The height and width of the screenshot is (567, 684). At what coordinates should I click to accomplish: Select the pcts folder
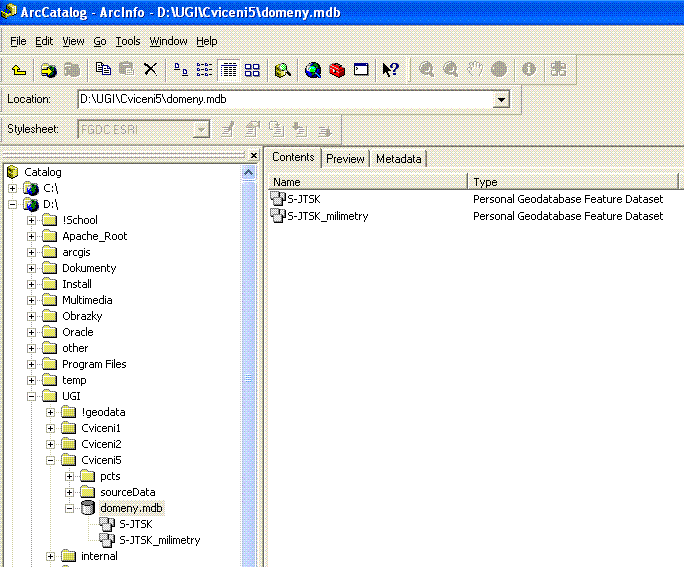pyautogui.click(x=110, y=476)
